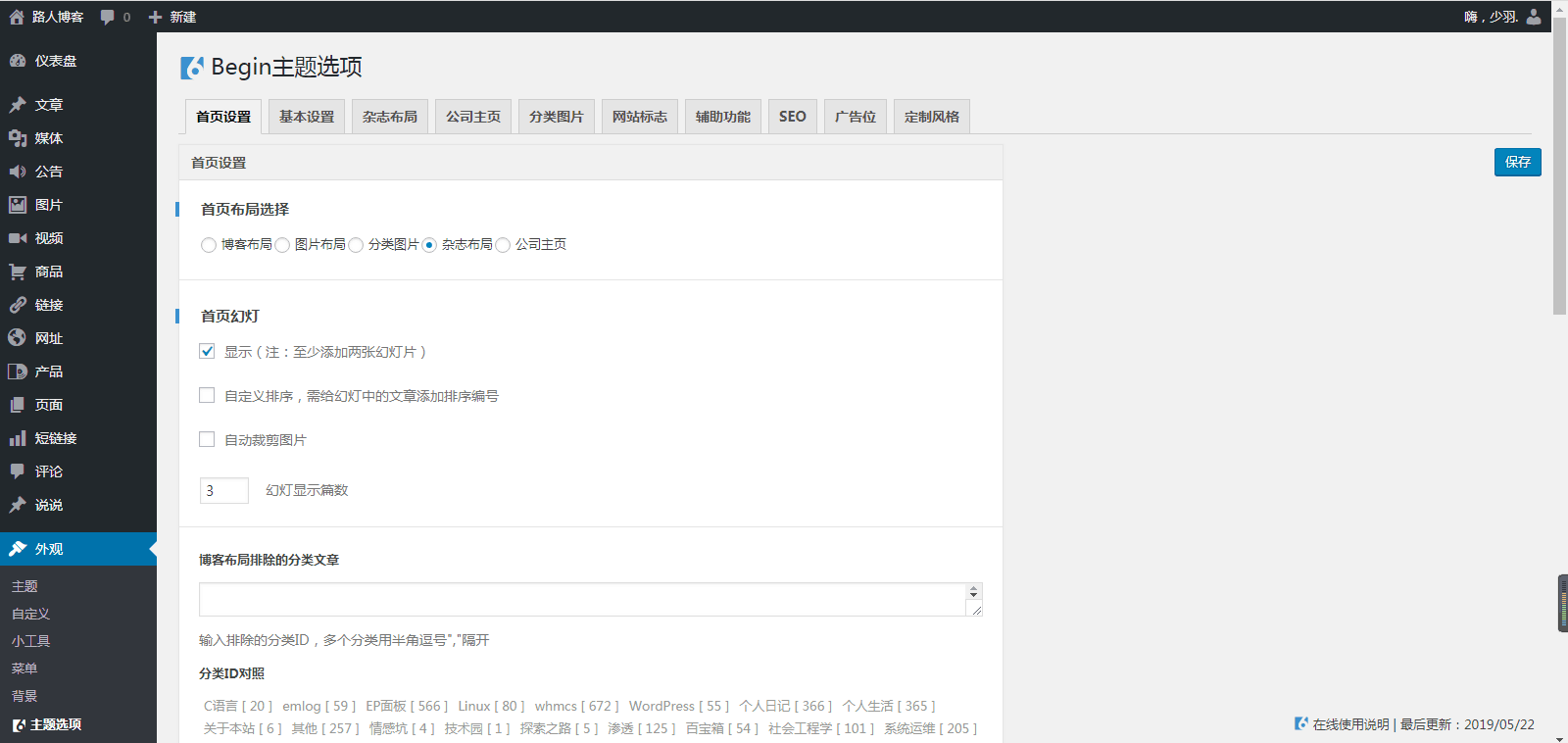Open the user avatar icon at top right
This screenshot has height=743, width=1568.
click(x=1534, y=17)
